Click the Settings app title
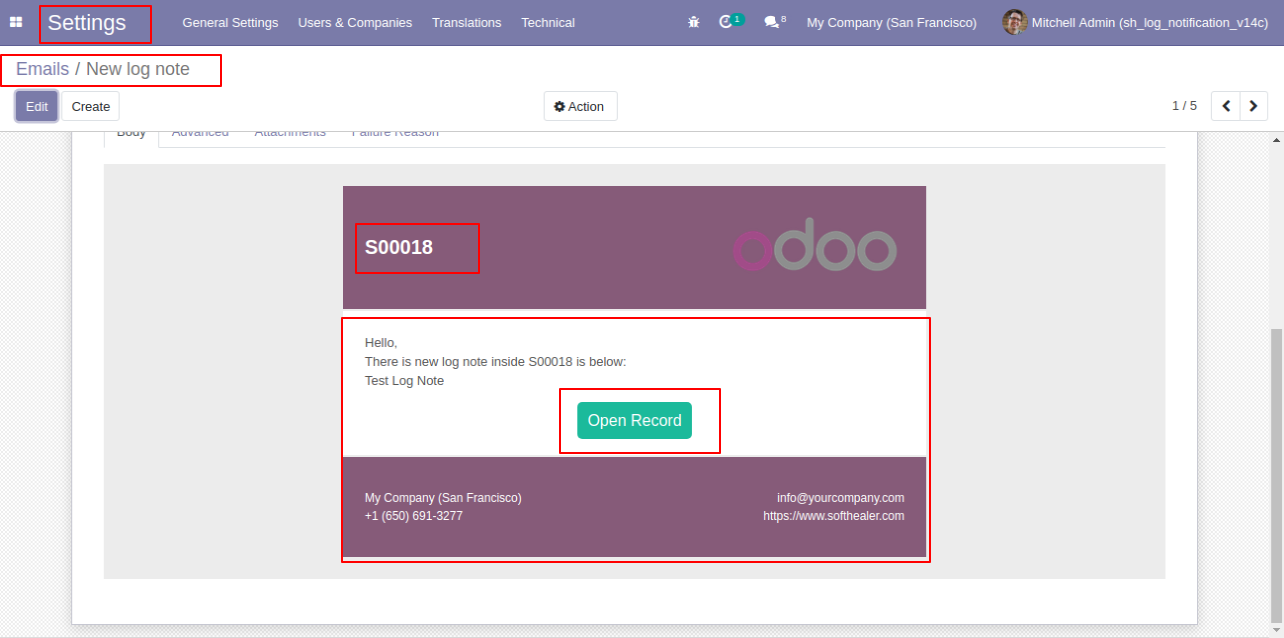The width and height of the screenshot is (1284, 638). 87,23
